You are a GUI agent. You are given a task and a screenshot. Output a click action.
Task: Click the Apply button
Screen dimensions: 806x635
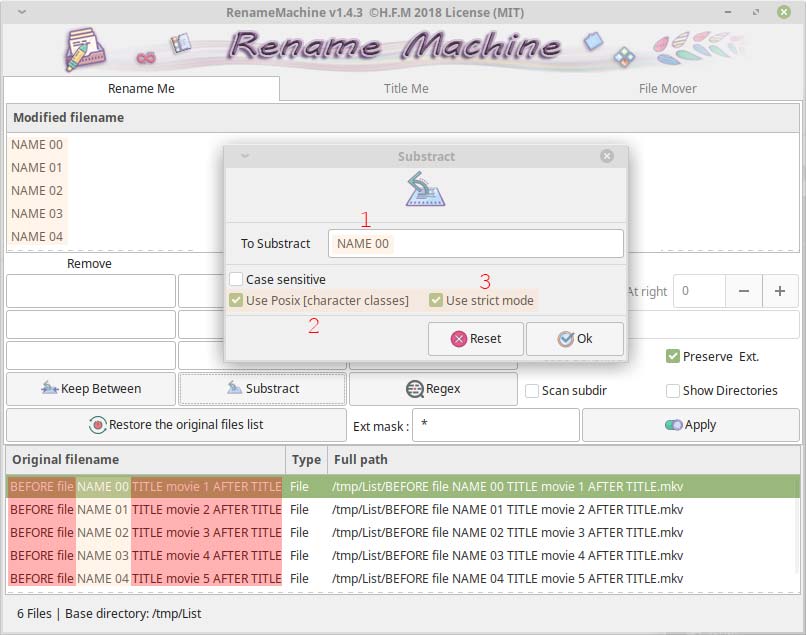pyautogui.click(x=690, y=425)
